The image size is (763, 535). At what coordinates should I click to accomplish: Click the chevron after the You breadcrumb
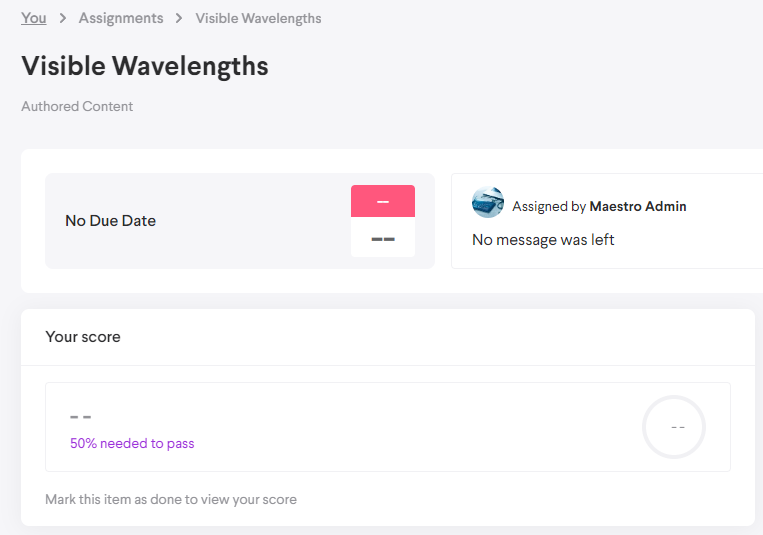pos(63,18)
